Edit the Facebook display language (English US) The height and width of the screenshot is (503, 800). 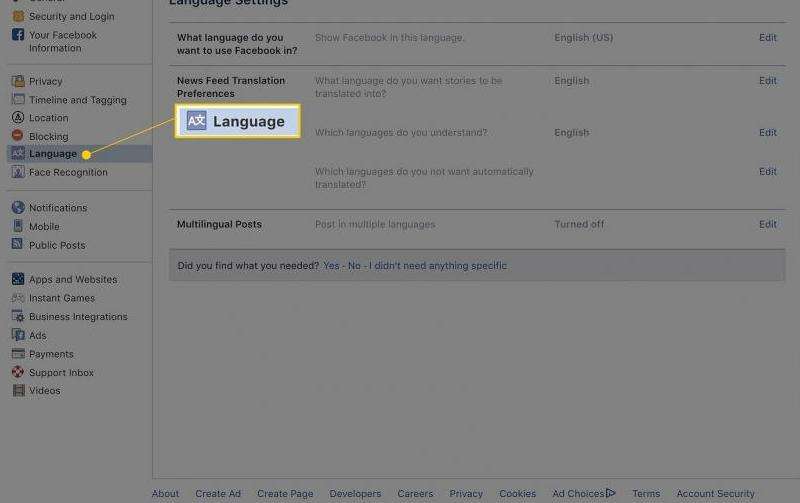point(767,38)
